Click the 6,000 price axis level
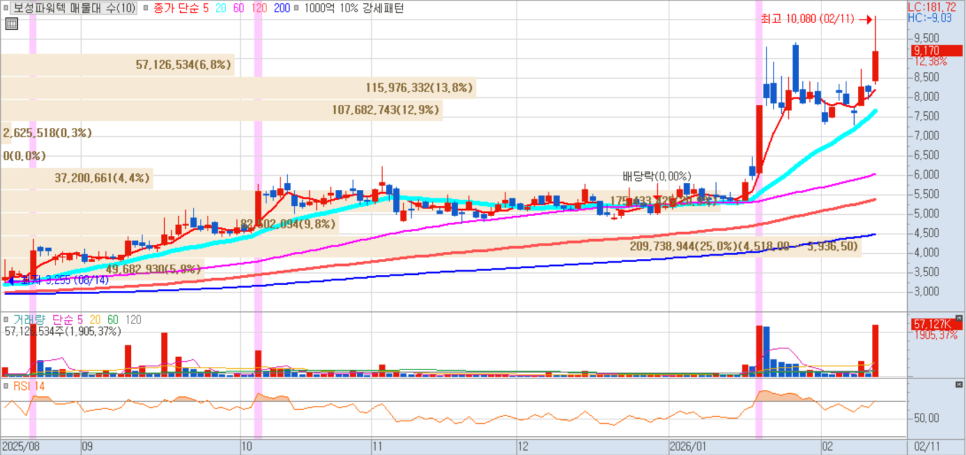Image resolution: width=966 pixels, height=455 pixels. pos(925,175)
